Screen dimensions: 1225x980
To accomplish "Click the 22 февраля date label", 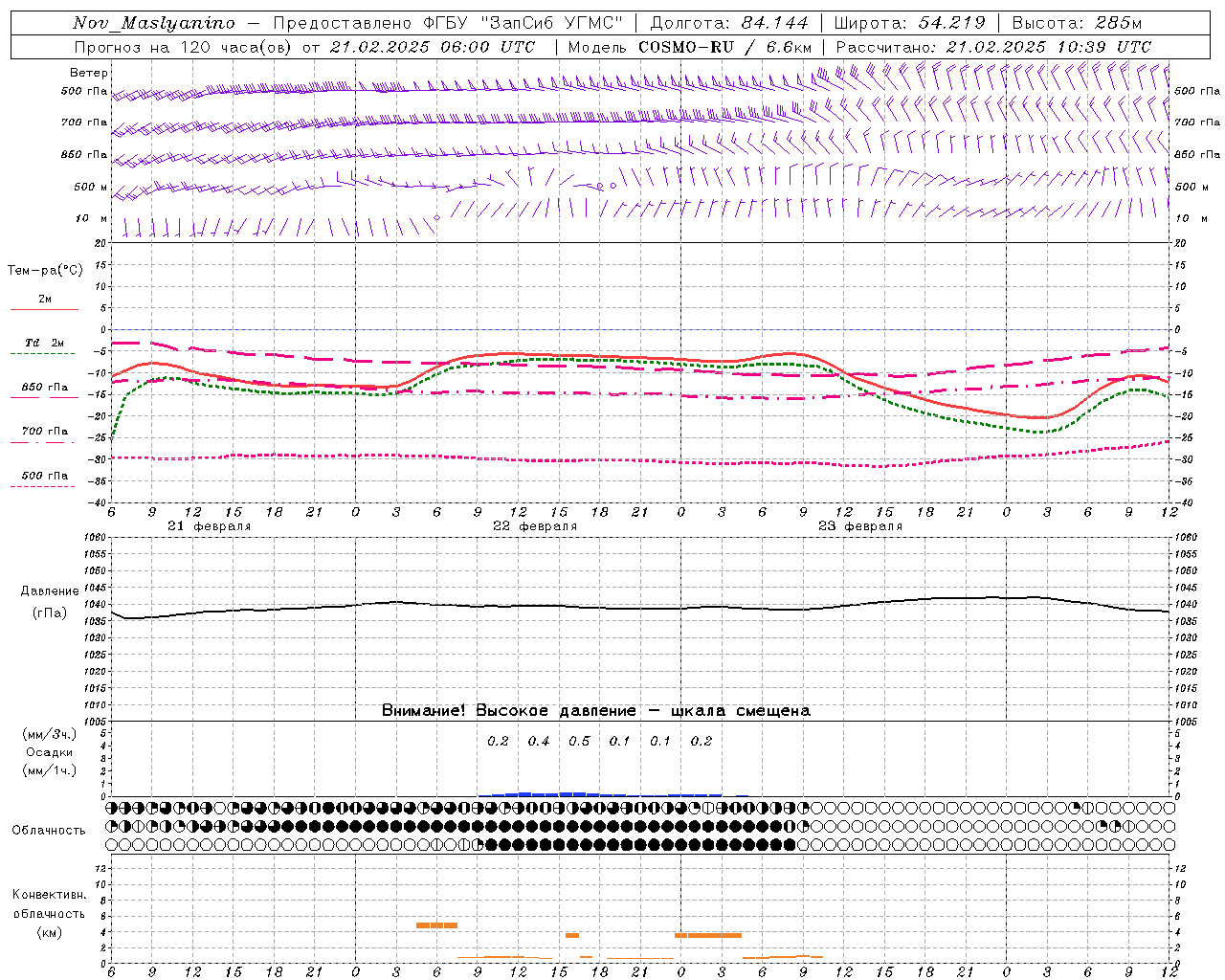I will click(x=535, y=526).
